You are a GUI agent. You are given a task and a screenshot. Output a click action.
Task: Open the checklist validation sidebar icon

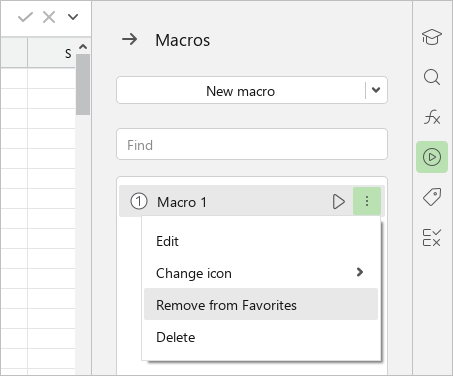[432, 237]
